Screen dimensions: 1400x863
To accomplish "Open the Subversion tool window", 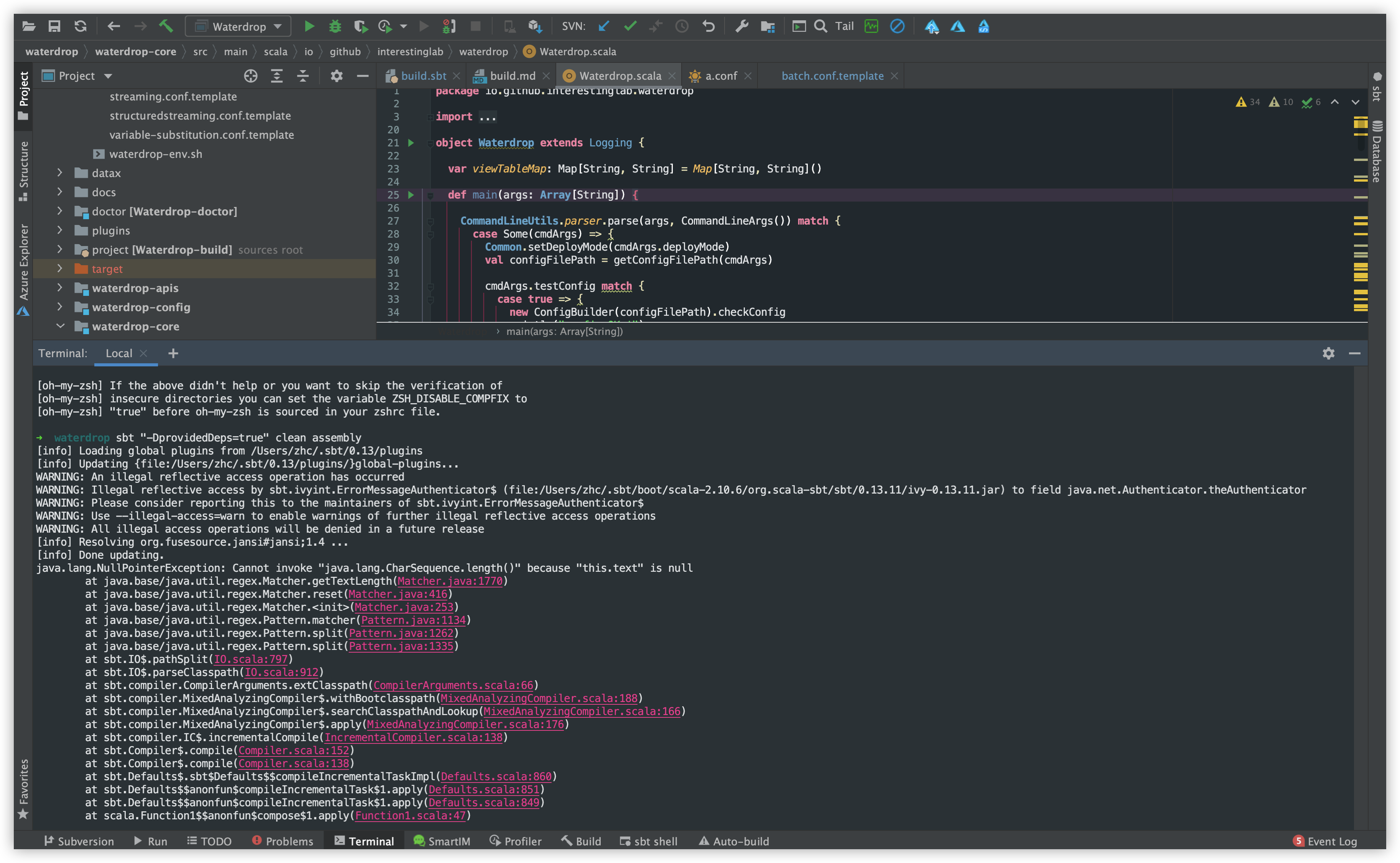I will (x=79, y=841).
